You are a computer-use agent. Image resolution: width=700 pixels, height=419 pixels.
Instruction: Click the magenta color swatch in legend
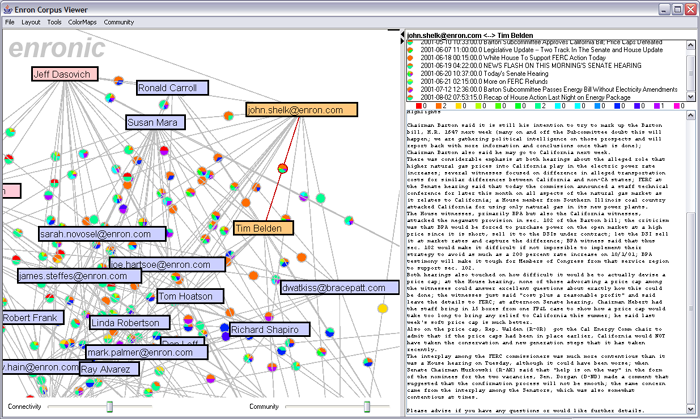tap(676, 106)
